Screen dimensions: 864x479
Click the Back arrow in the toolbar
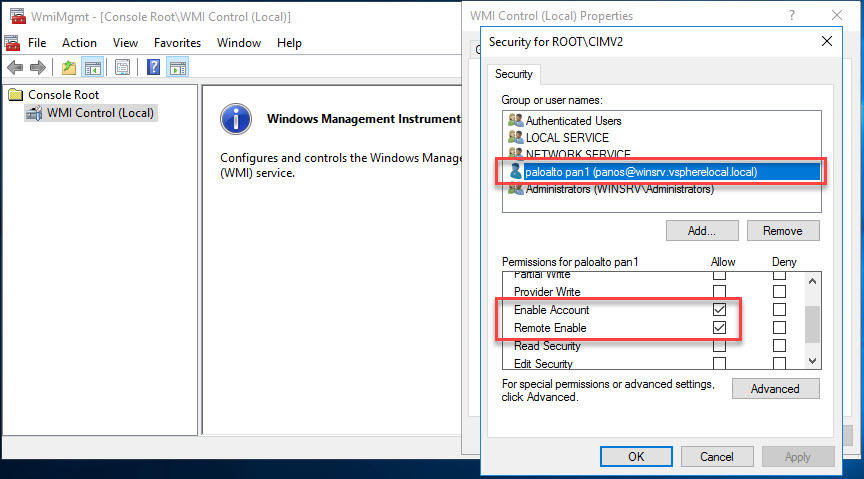click(x=15, y=68)
